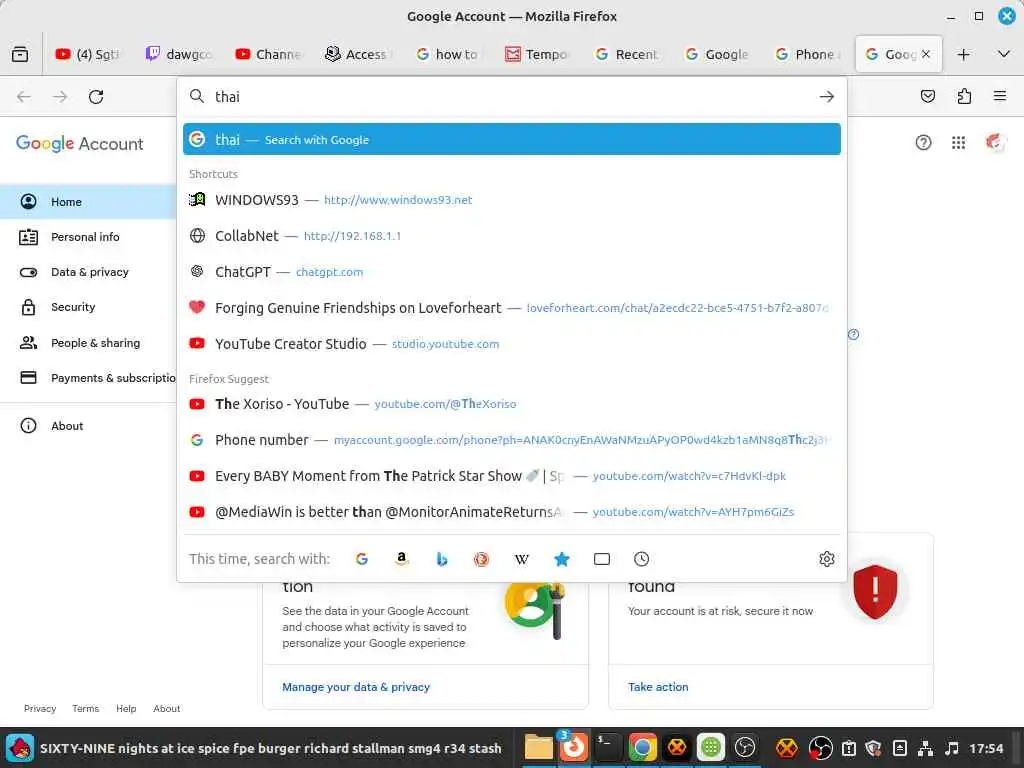Open the '@MediaWin is better than' suggestion
Image resolution: width=1024 pixels, height=768 pixels.
pyautogui.click(x=512, y=512)
